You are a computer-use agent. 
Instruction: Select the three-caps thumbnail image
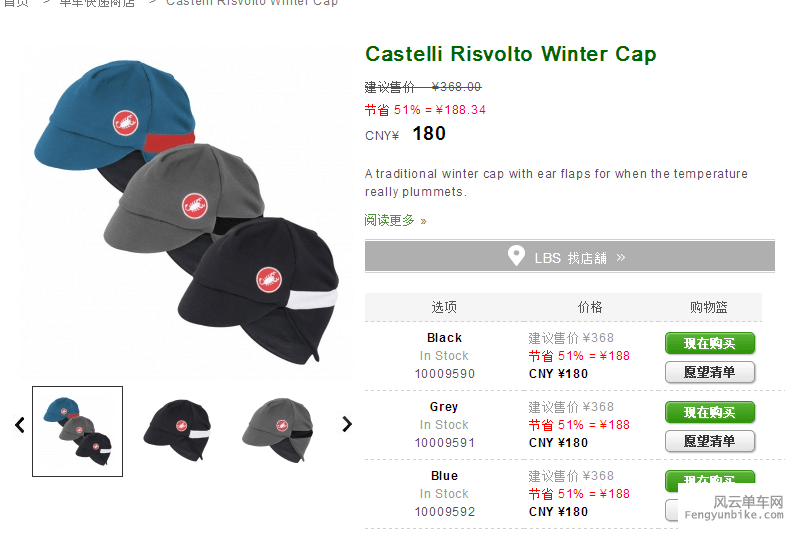(77, 431)
